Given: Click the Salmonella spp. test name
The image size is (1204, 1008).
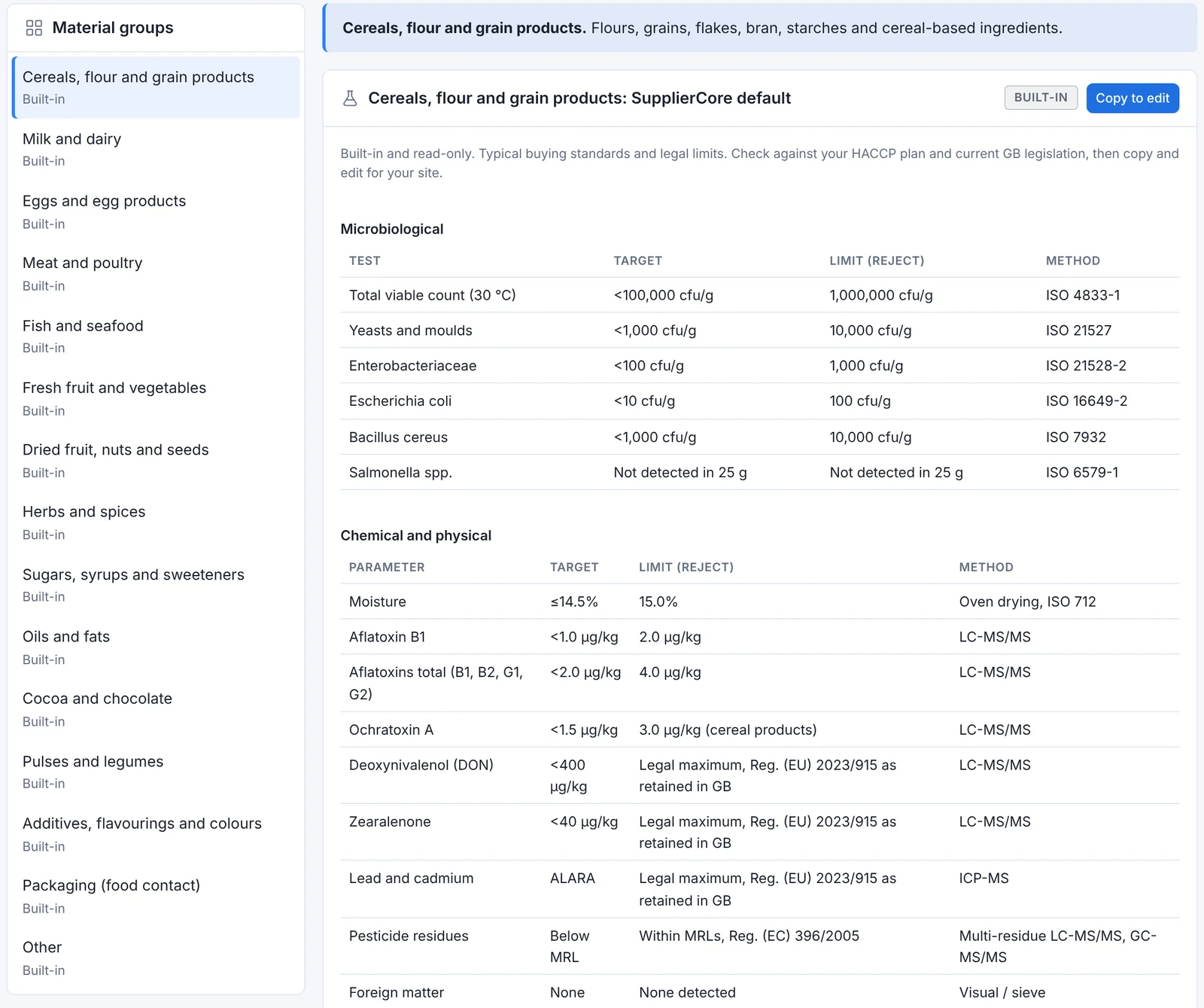Looking at the screenshot, I should tap(400, 473).
